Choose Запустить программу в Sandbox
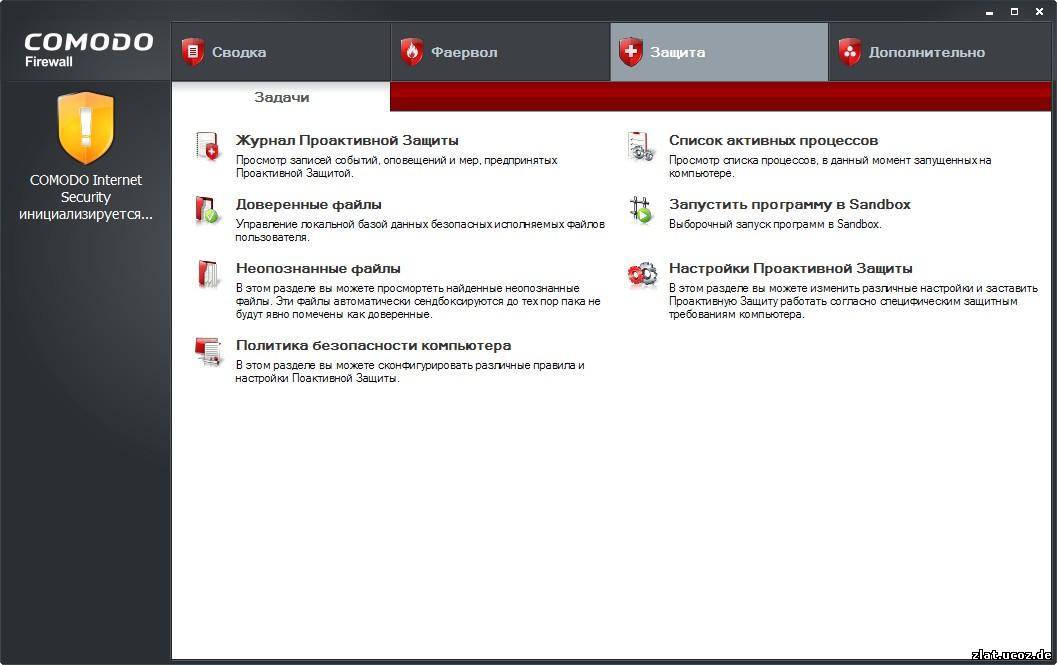This screenshot has width=1057, height=665. [x=789, y=204]
